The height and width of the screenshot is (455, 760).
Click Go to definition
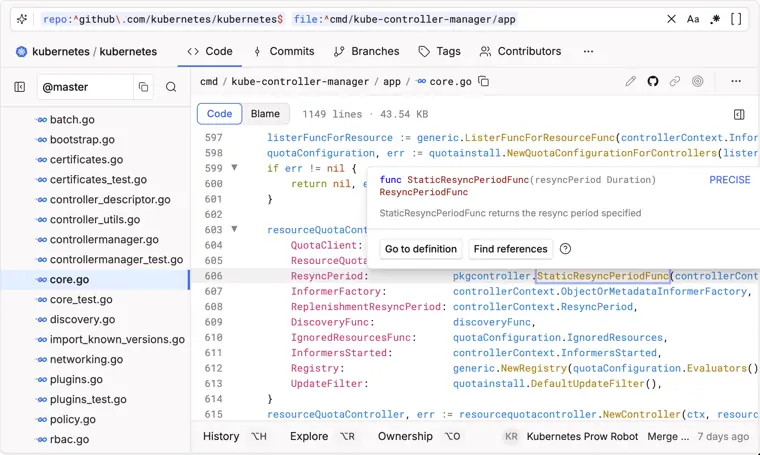click(421, 249)
